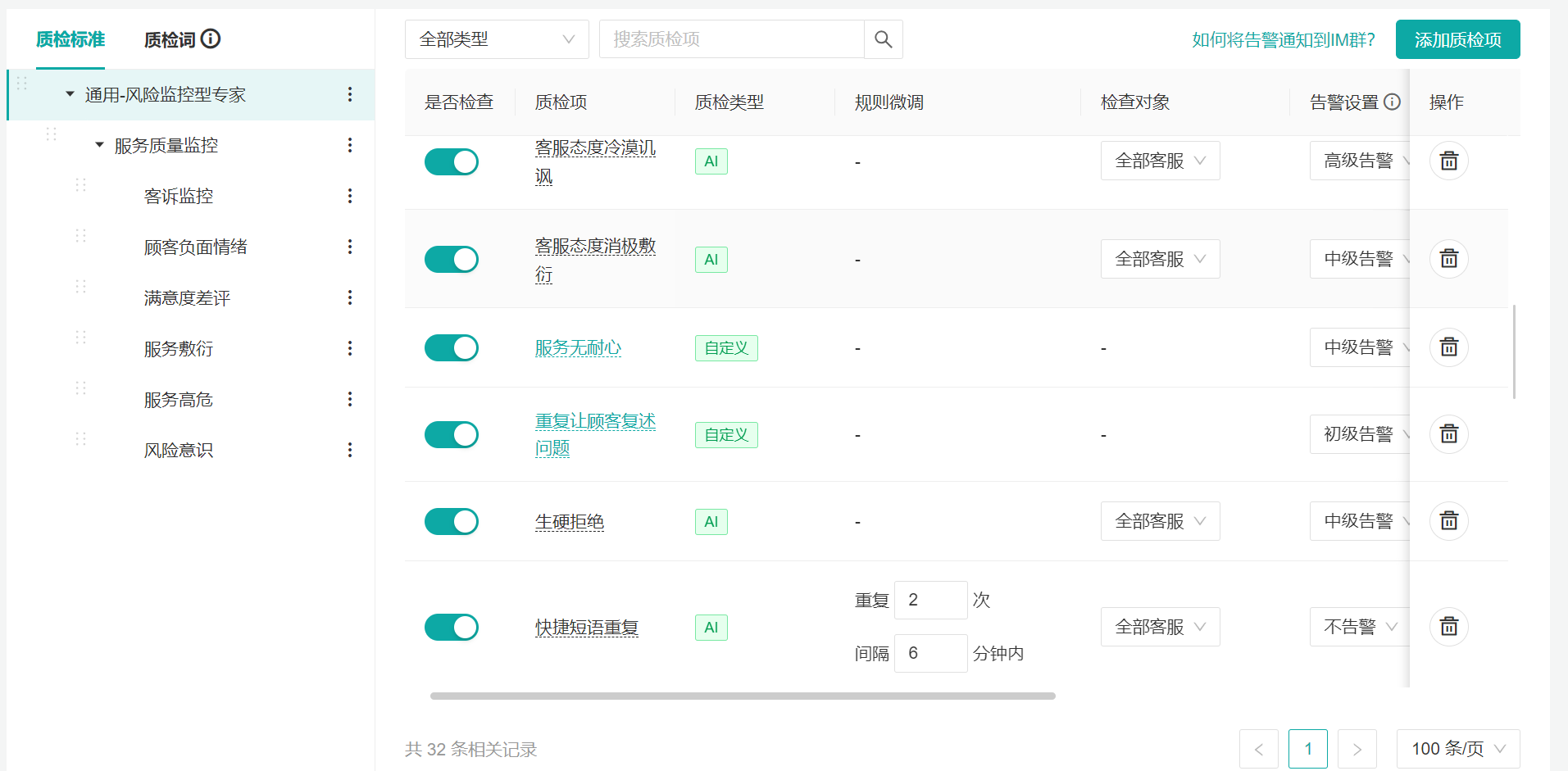
Task: Delete the 重复让顾客复述问题 row
Action: [1448, 434]
